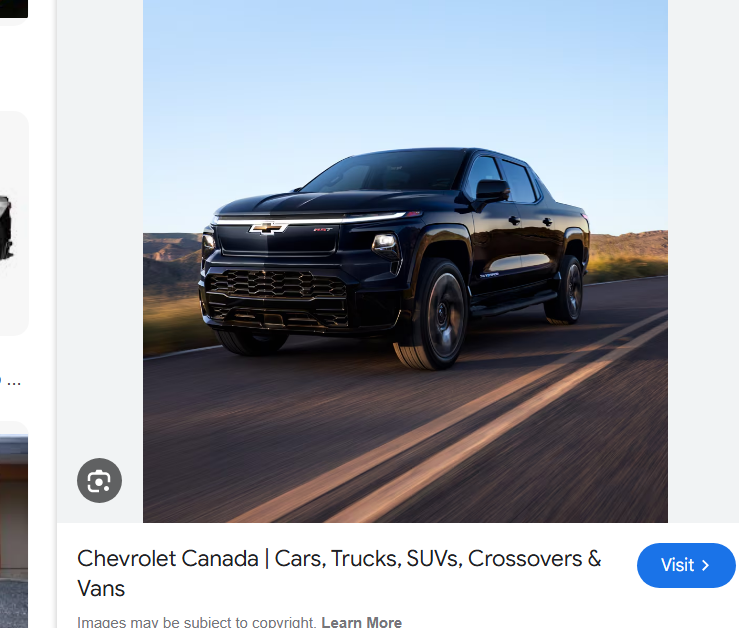The width and height of the screenshot is (739, 628).
Task: Click the chevron arrow inside Visit button
Action: [x=705, y=565]
